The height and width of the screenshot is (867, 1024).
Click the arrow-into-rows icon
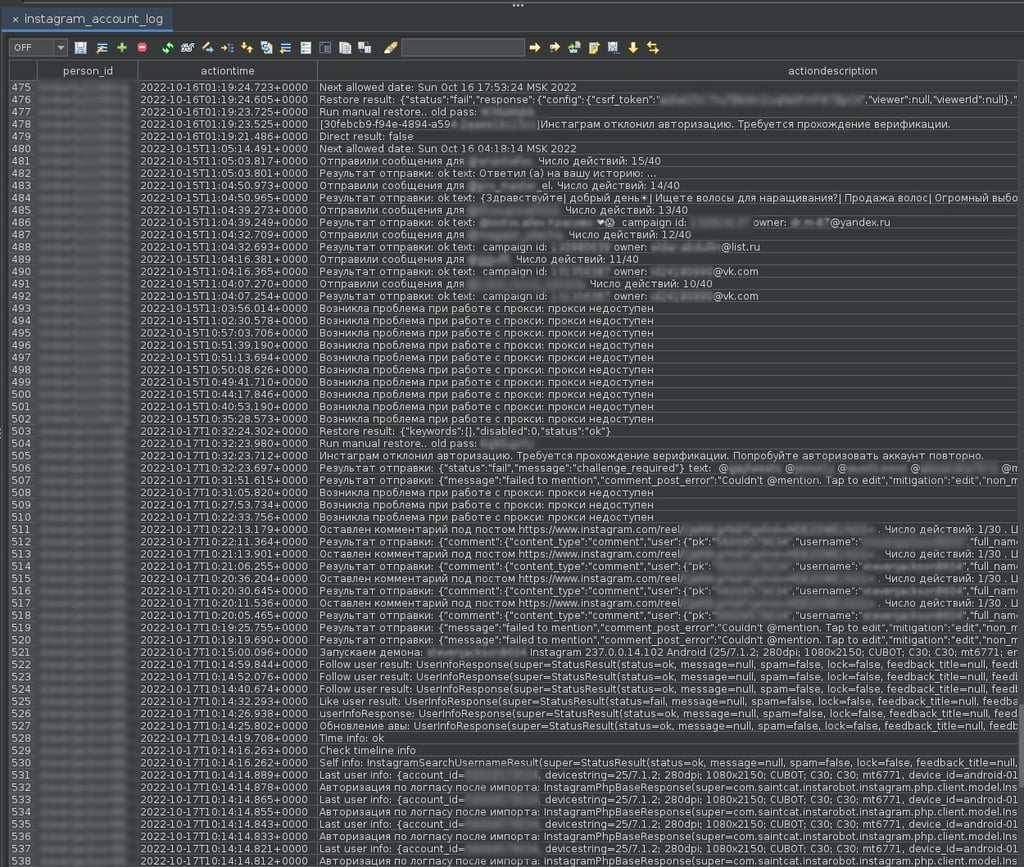pyautogui.click(x=227, y=48)
